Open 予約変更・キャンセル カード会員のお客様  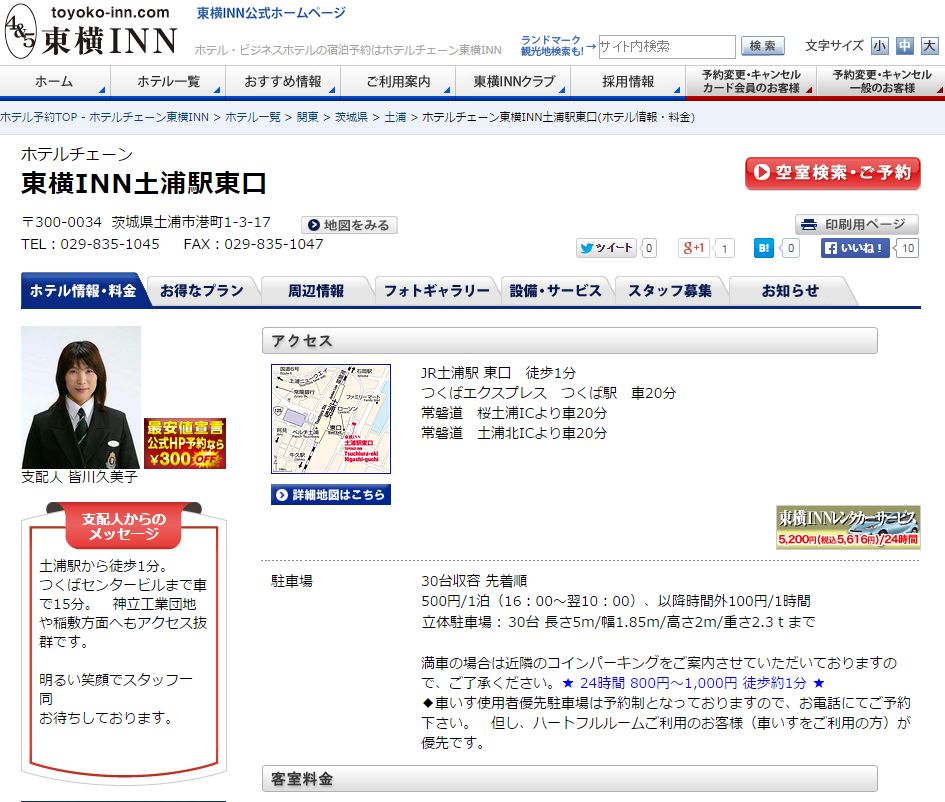tap(751, 81)
